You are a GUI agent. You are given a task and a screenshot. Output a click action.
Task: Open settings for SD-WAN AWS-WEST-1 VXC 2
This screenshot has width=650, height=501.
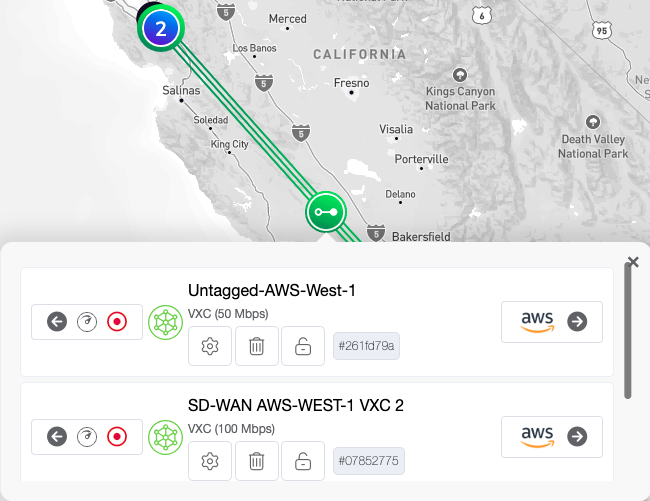point(210,461)
